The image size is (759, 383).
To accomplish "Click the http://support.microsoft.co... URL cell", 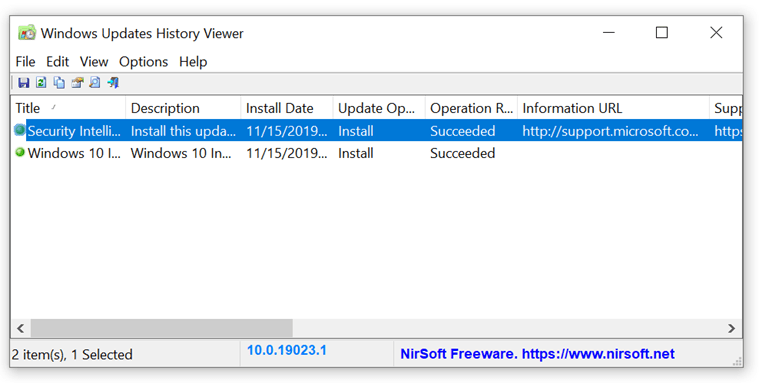I will pos(611,131).
